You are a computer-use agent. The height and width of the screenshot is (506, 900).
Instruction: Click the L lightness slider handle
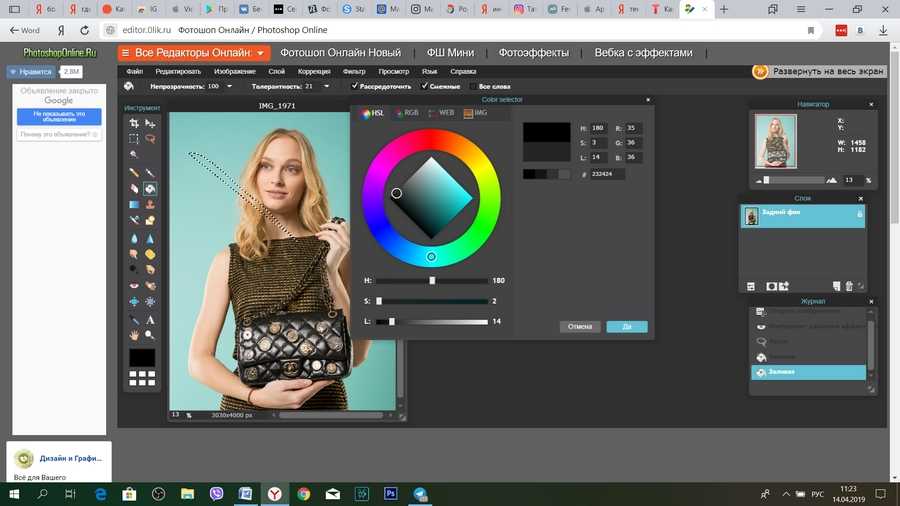(391, 321)
